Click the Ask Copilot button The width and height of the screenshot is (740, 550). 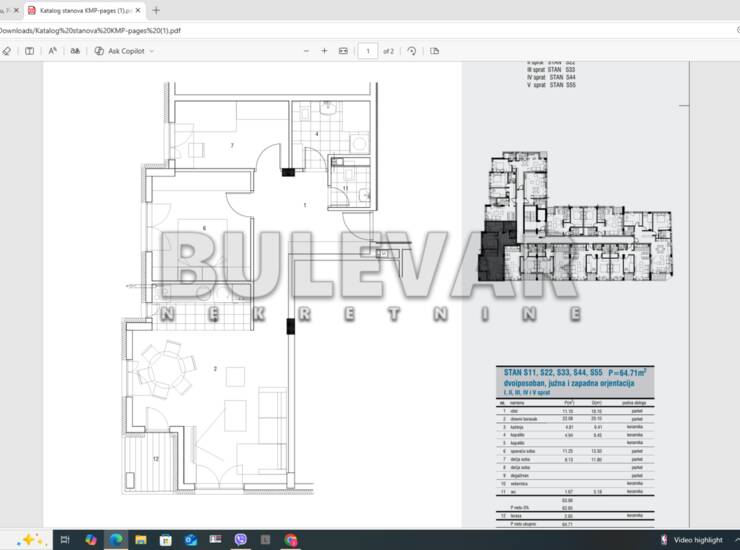120,50
